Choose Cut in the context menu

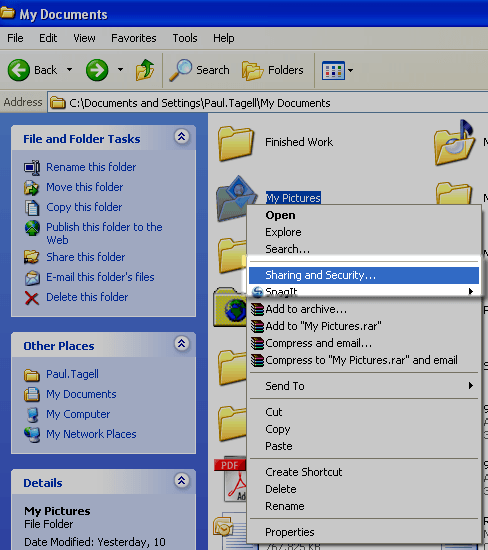click(x=363, y=412)
